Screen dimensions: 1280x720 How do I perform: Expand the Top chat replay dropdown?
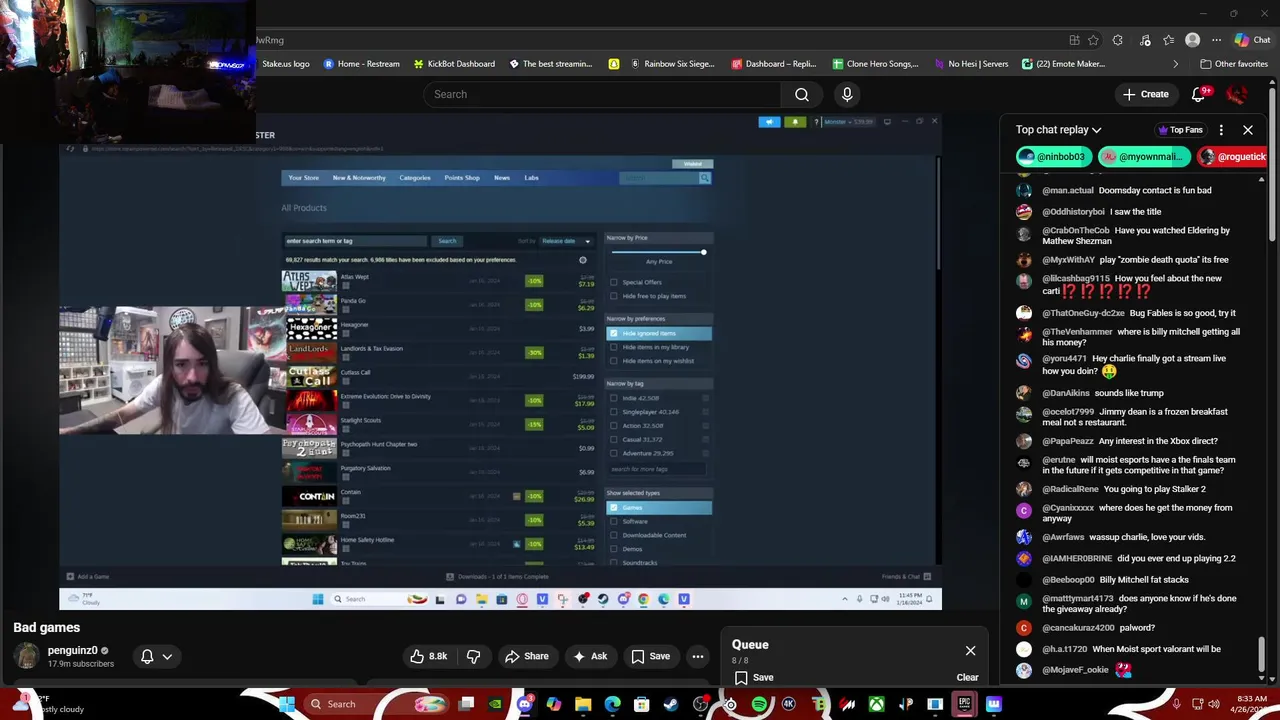[x=1058, y=130]
